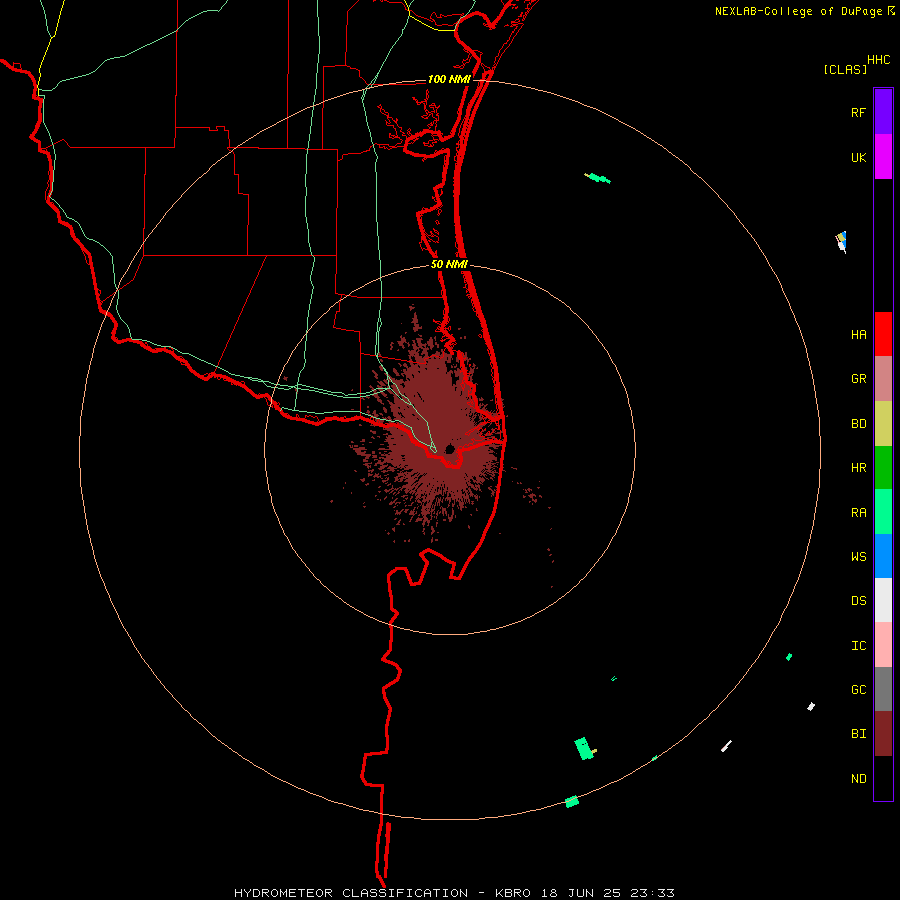Click the yellow-blue-white echo at the east edge
This screenshot has width=900, height=900.
click(x=841, y=242)
